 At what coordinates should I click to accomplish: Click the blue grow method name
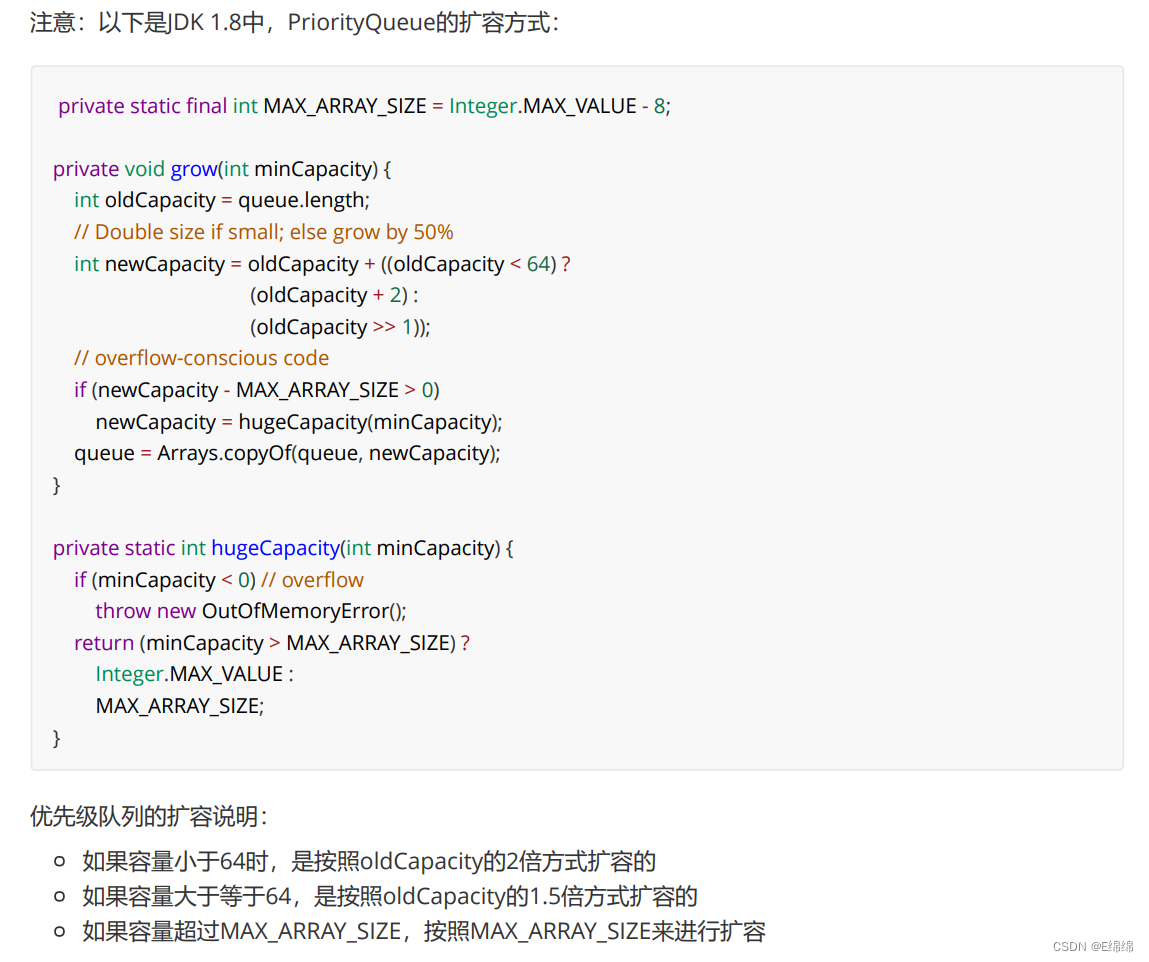194,168
